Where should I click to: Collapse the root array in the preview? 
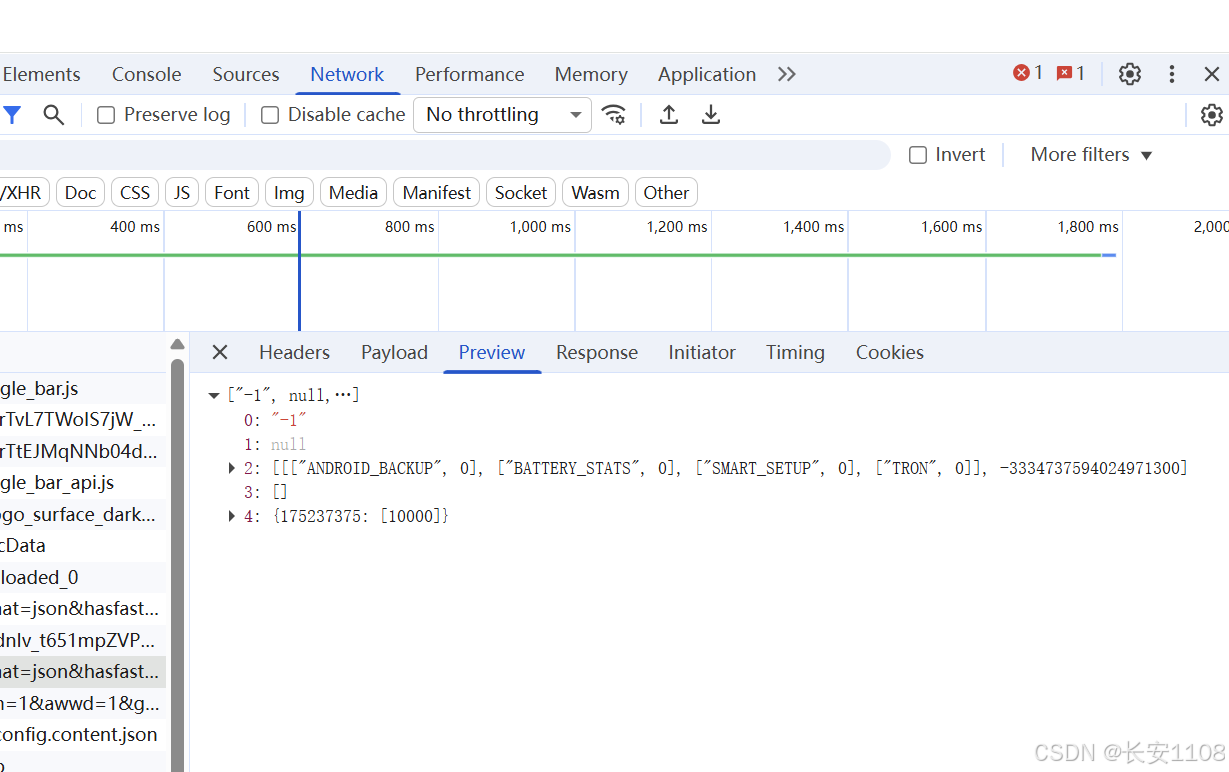[214, 396]
